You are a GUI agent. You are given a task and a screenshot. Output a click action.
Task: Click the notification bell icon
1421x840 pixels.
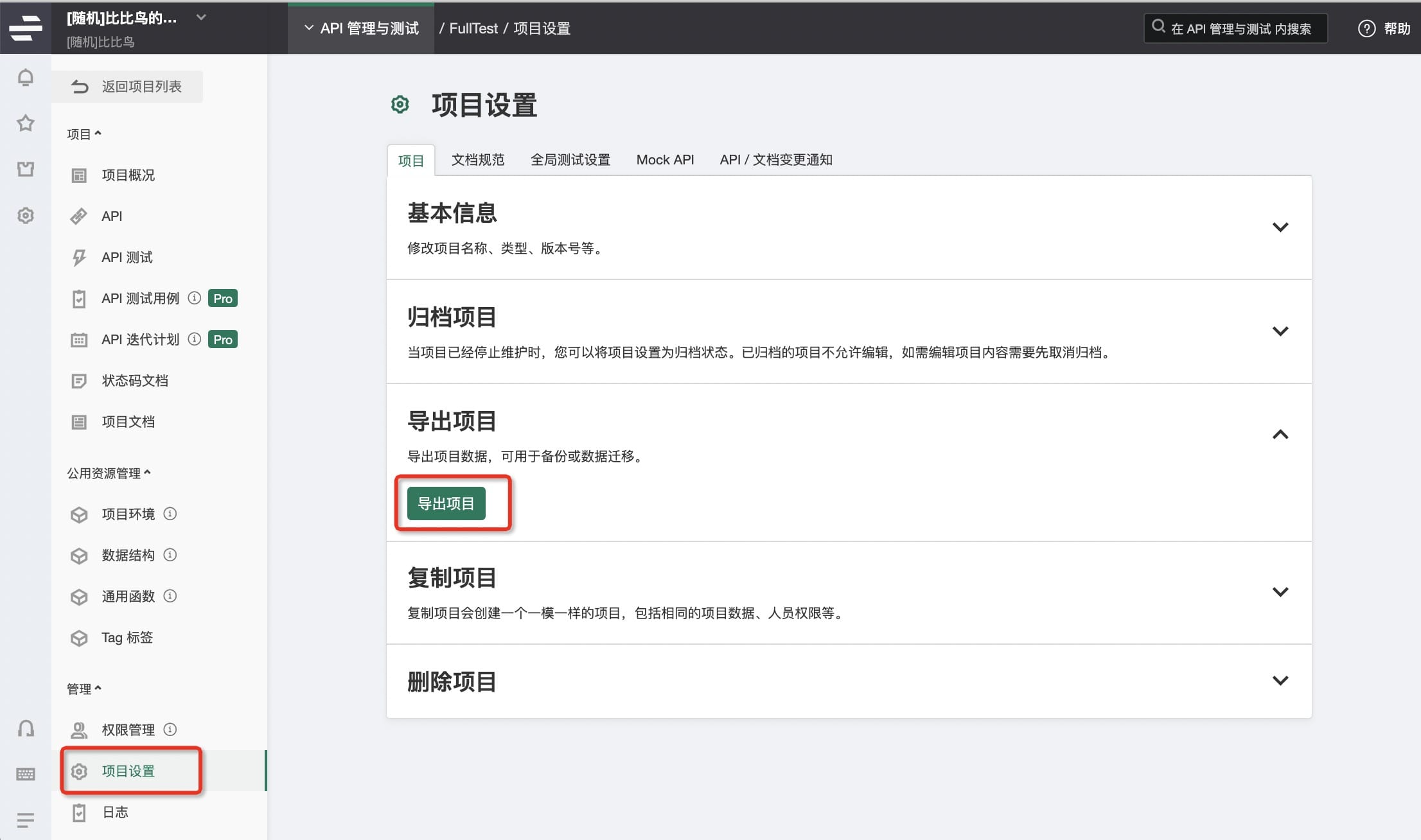coord(26,78)
